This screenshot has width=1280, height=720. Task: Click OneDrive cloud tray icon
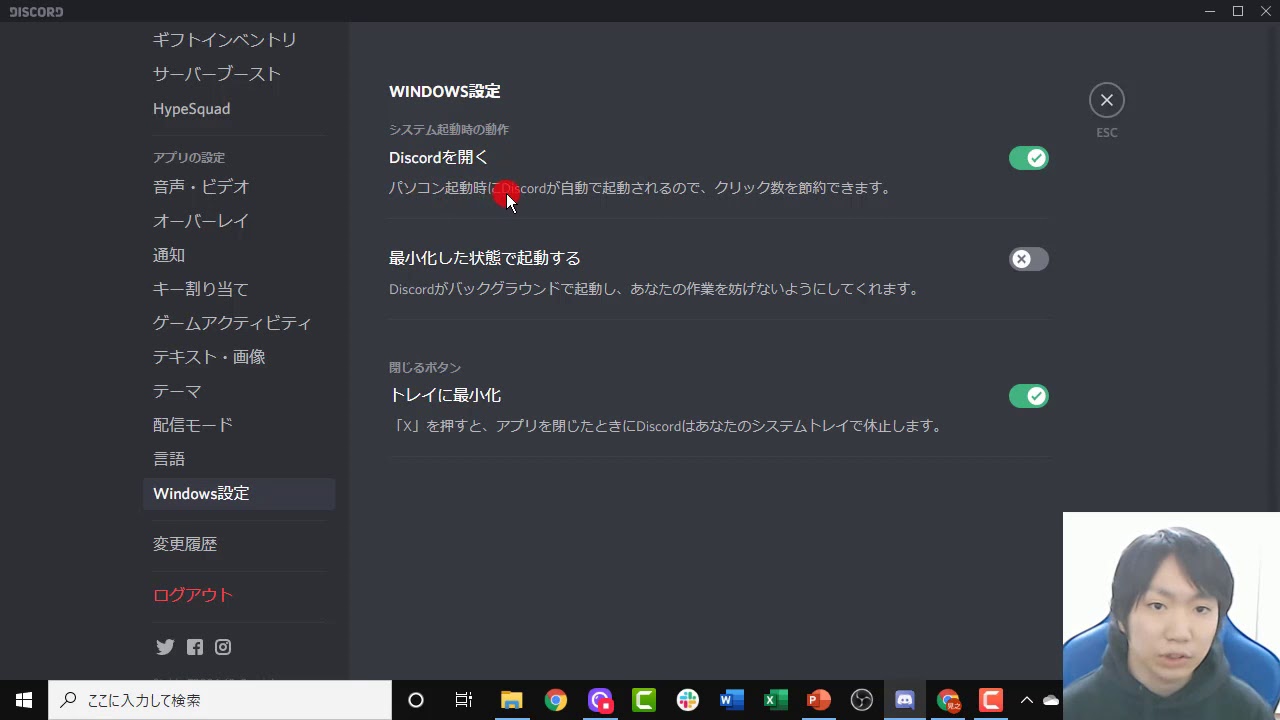1051,700
